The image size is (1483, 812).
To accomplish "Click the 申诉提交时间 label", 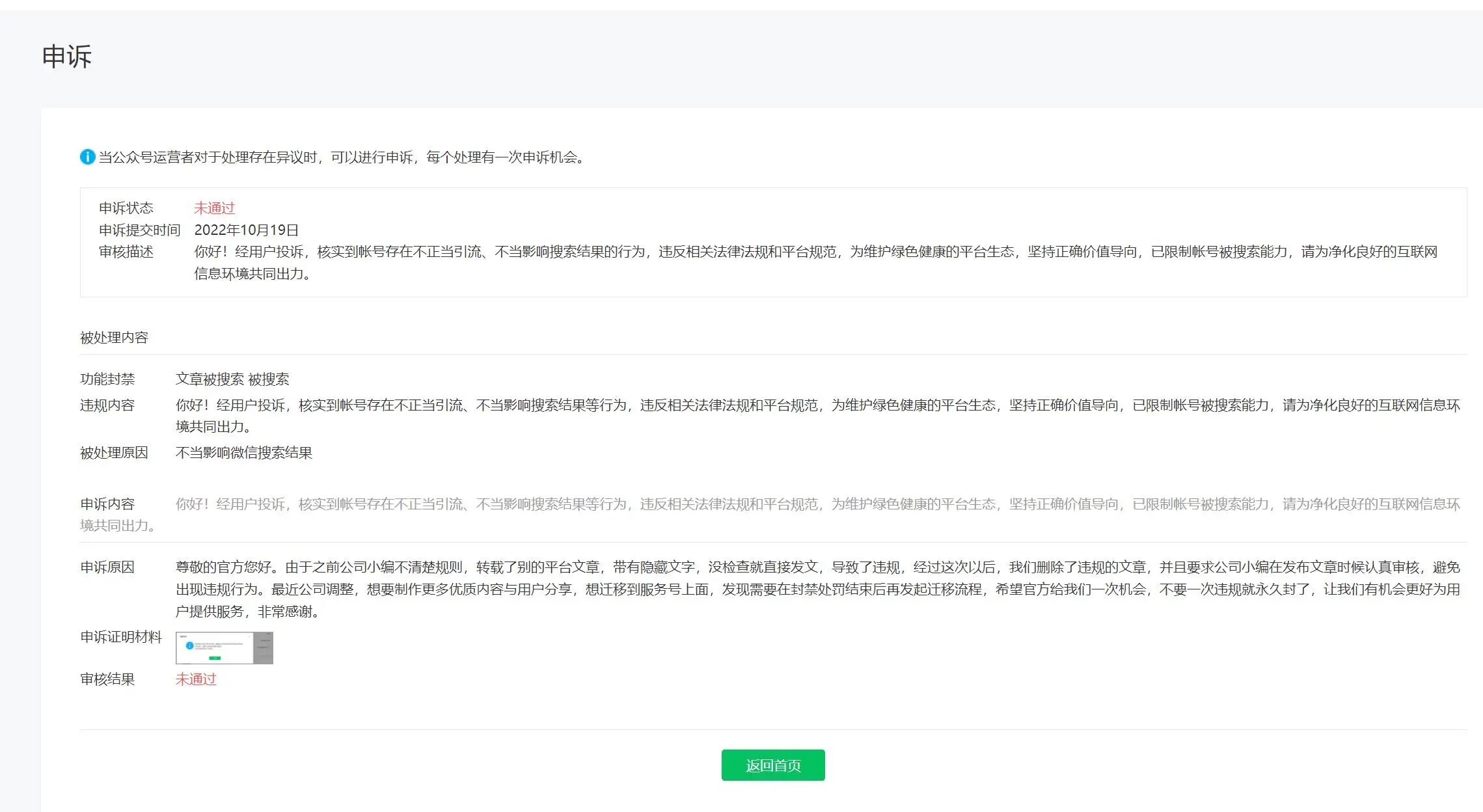I will [x=139, y=230].
